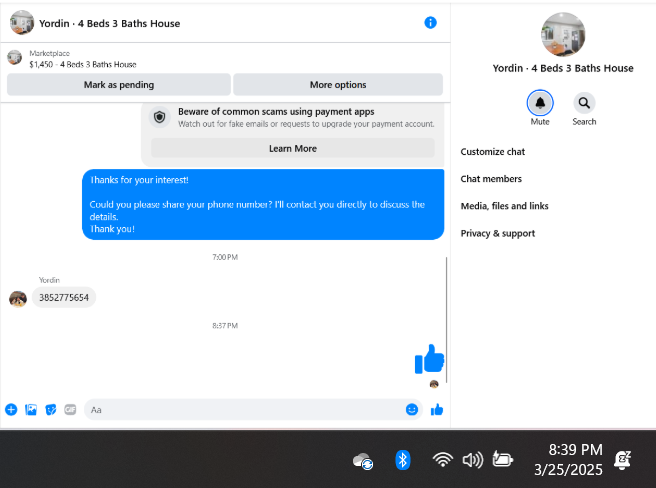Click the phone number message 3852775654

click(64, 298)
